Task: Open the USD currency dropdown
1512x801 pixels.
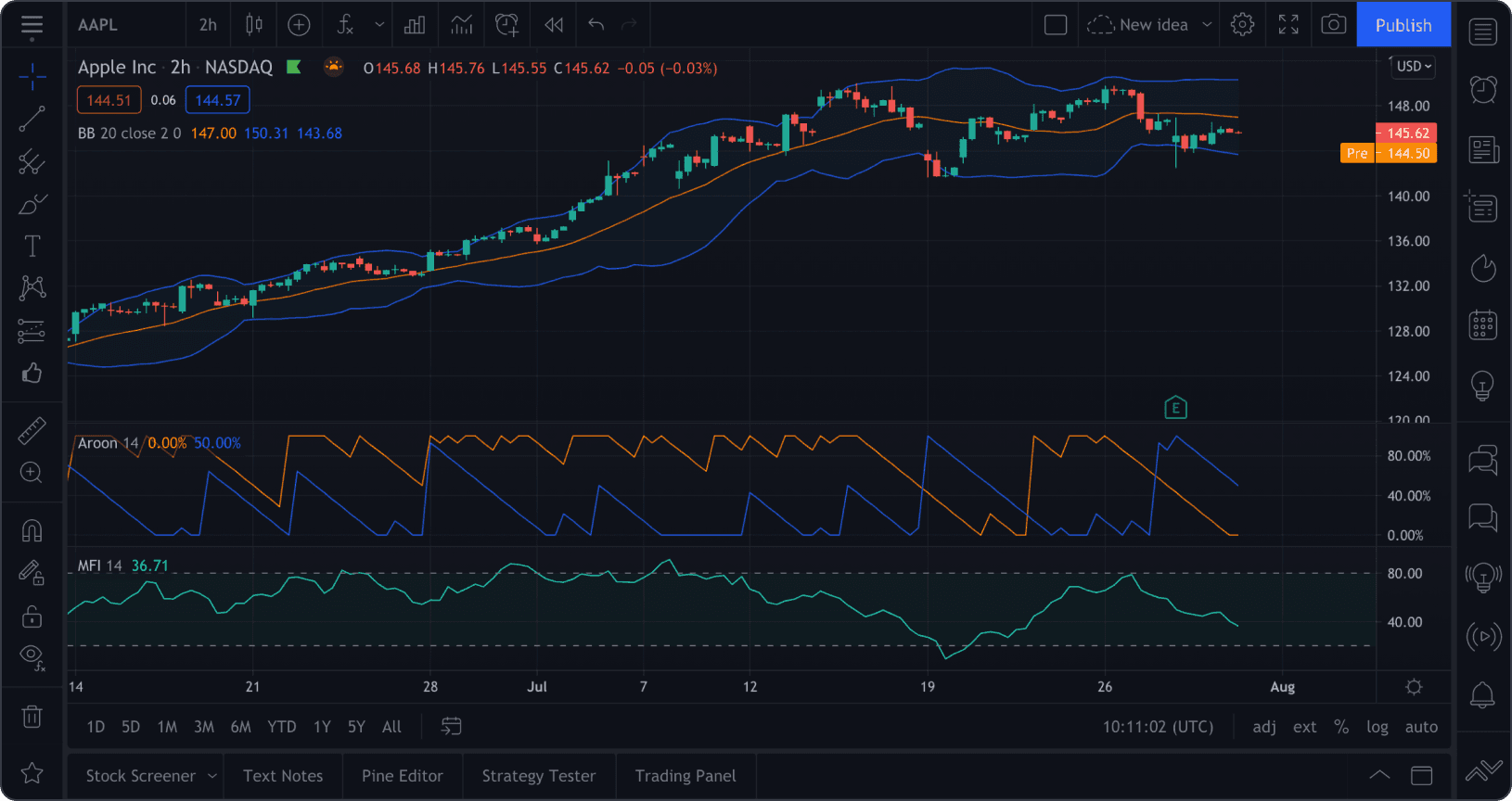Action: [x=1415, y=66]
